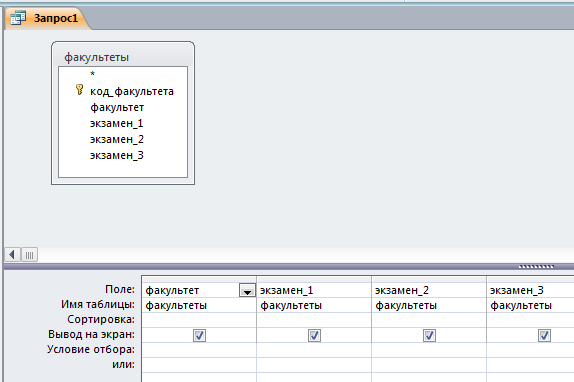This screenshot has width=574, height=382.
Task: Select экзамен_3 in the факультеты field list
Action: [117, 156]
